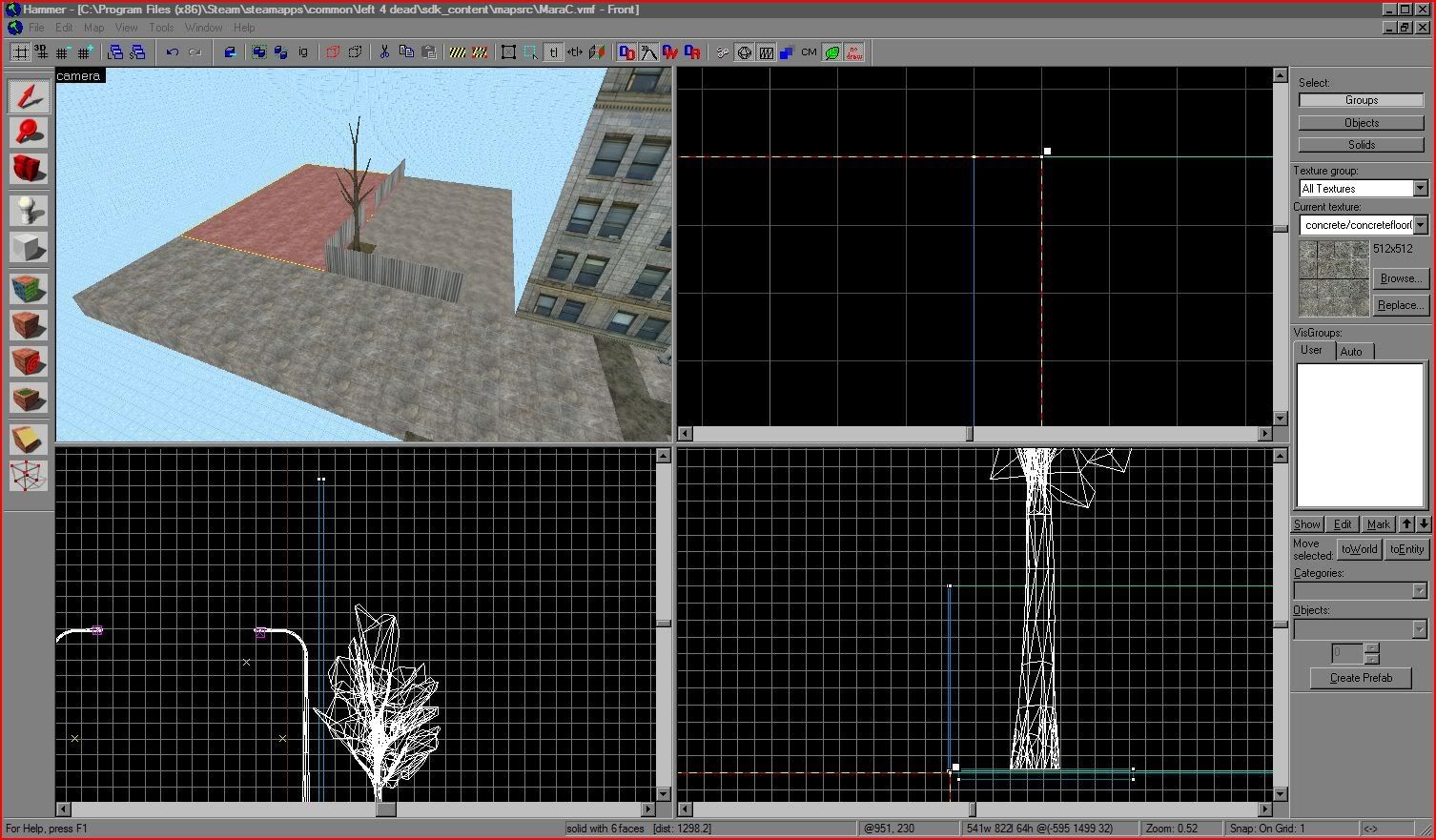Switch to the Auto VisGroups tab
This screenshot has height=840, width=1436.
click(x=1351, y=352)
